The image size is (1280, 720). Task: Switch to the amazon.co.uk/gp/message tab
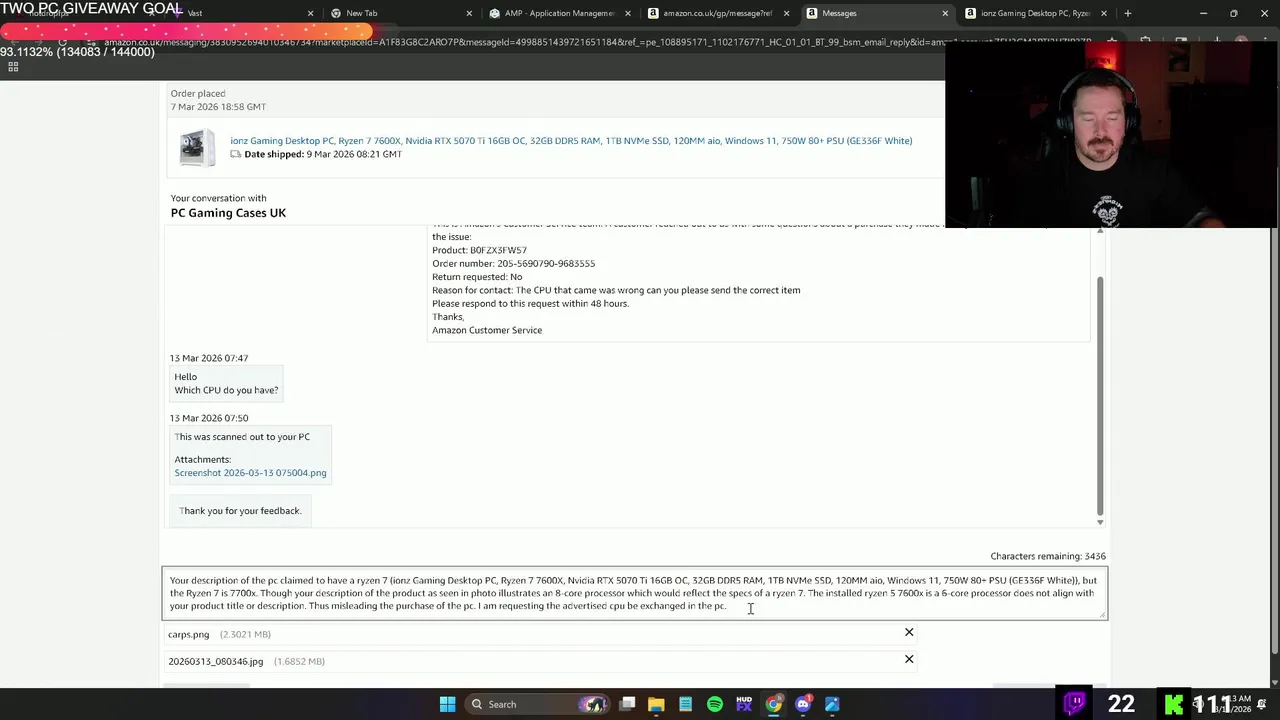coord(717,13)
